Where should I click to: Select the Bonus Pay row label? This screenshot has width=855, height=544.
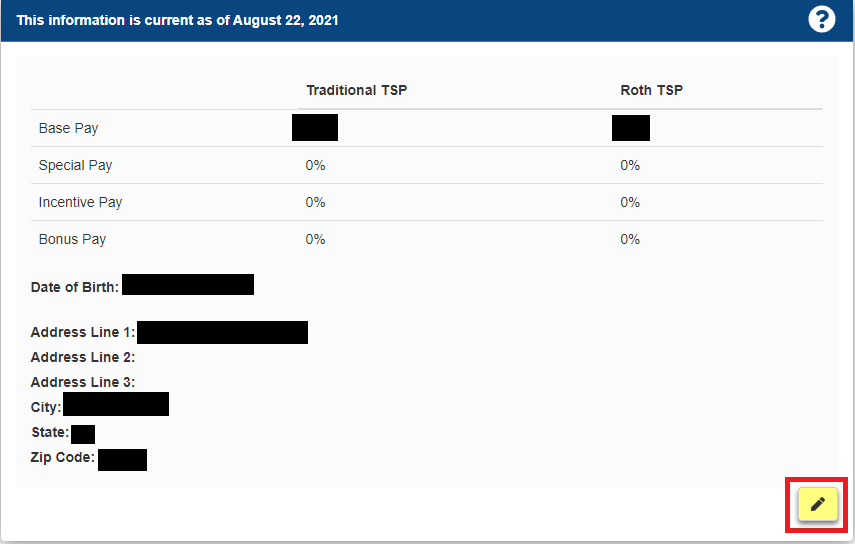(x=72, y=239)
